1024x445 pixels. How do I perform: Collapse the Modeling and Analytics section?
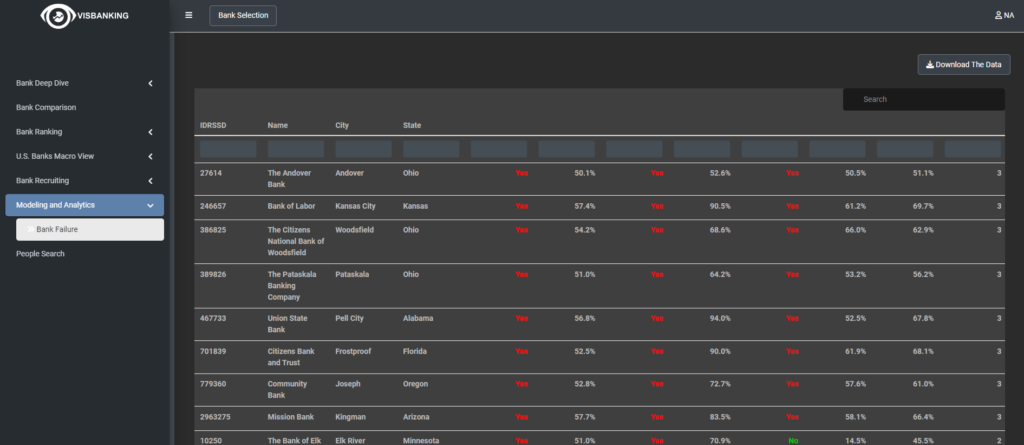(x=150, y=205)
